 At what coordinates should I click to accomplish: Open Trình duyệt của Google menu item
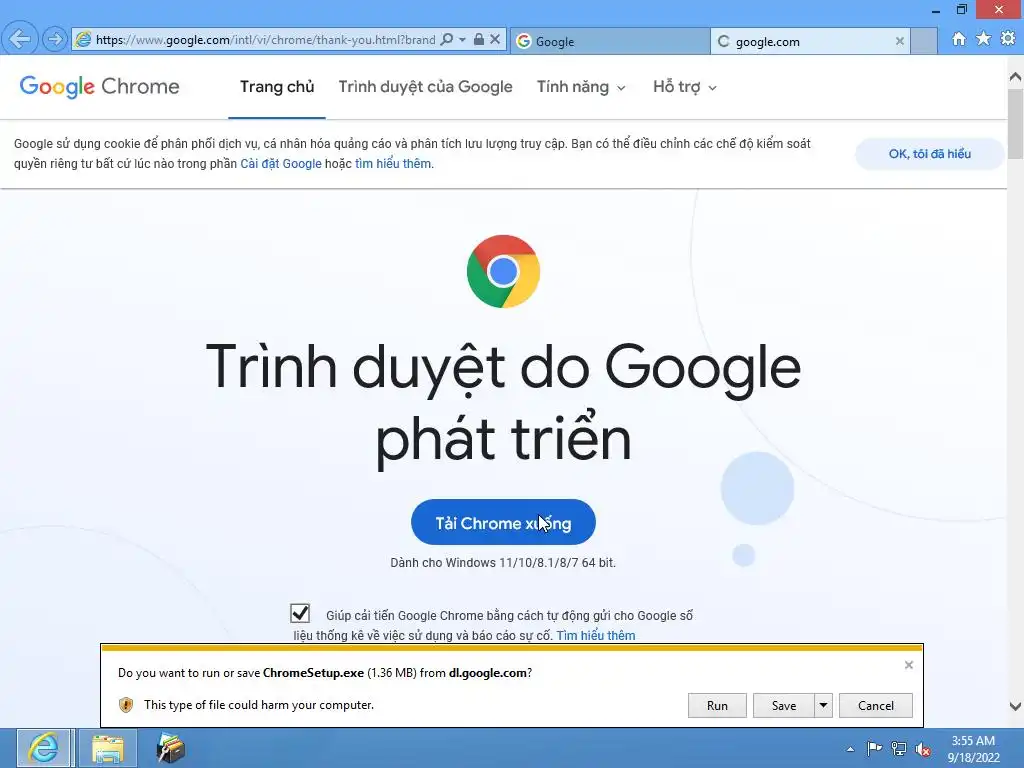tap(425, 87)
